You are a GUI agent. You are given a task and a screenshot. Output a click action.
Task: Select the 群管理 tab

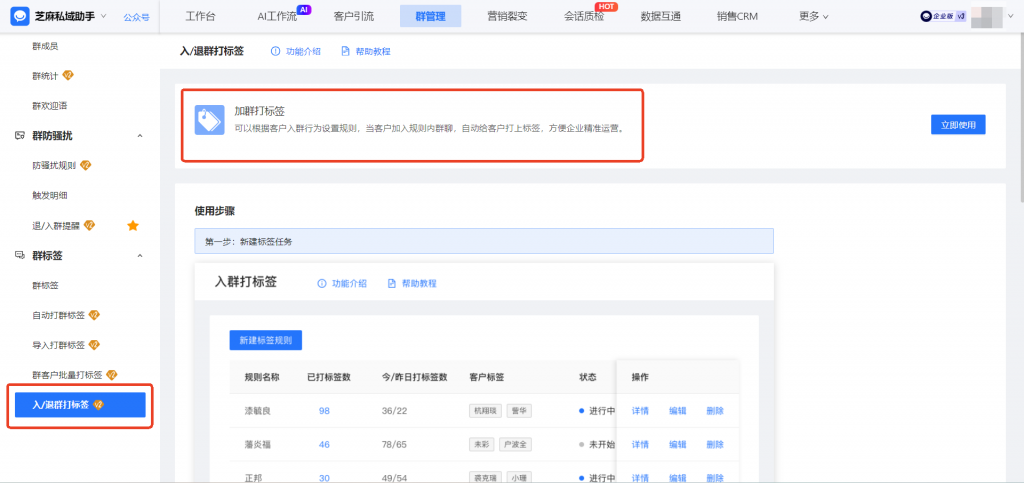(430, 16)
